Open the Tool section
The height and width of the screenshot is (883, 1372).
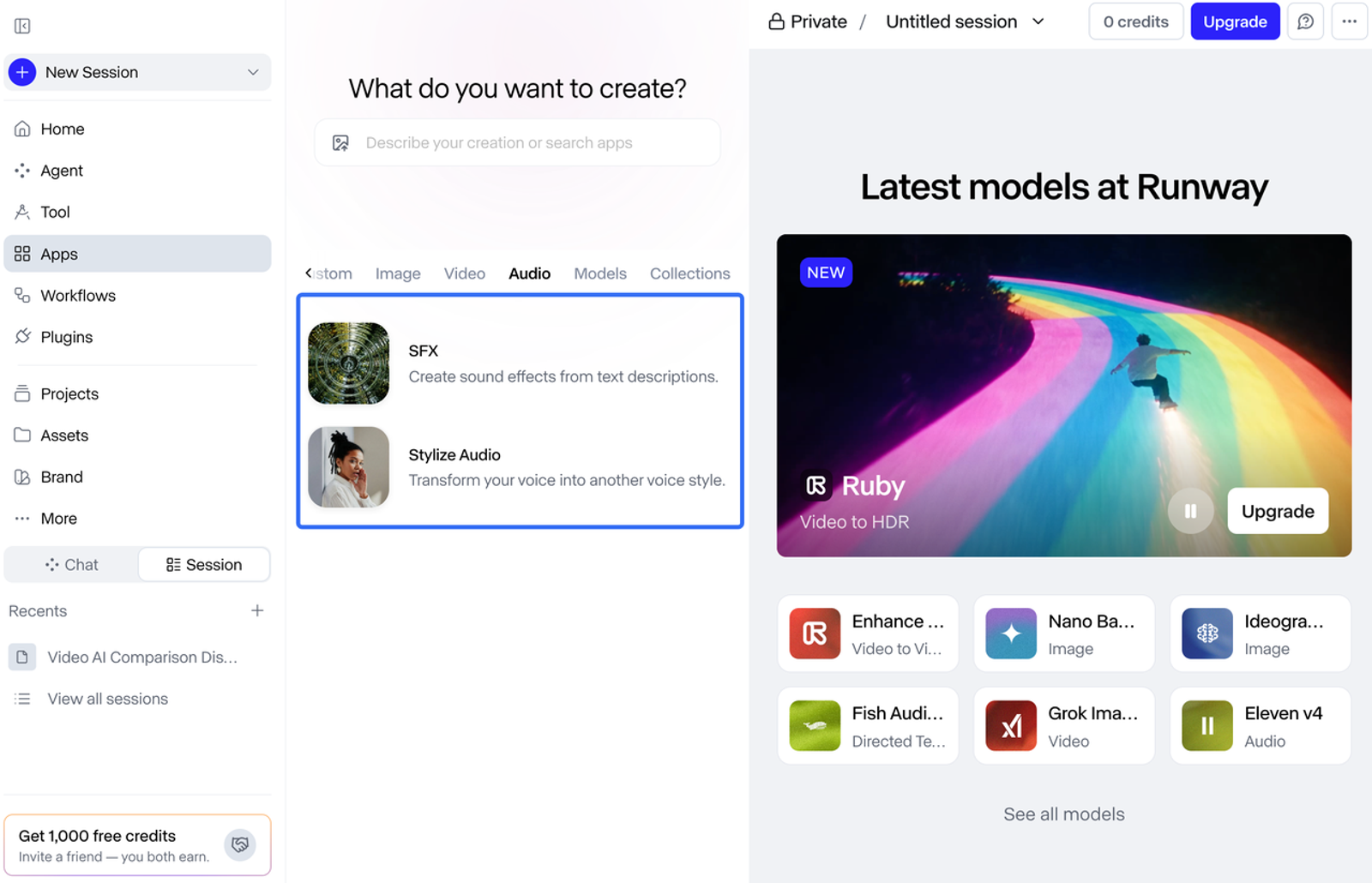[137, 212]
